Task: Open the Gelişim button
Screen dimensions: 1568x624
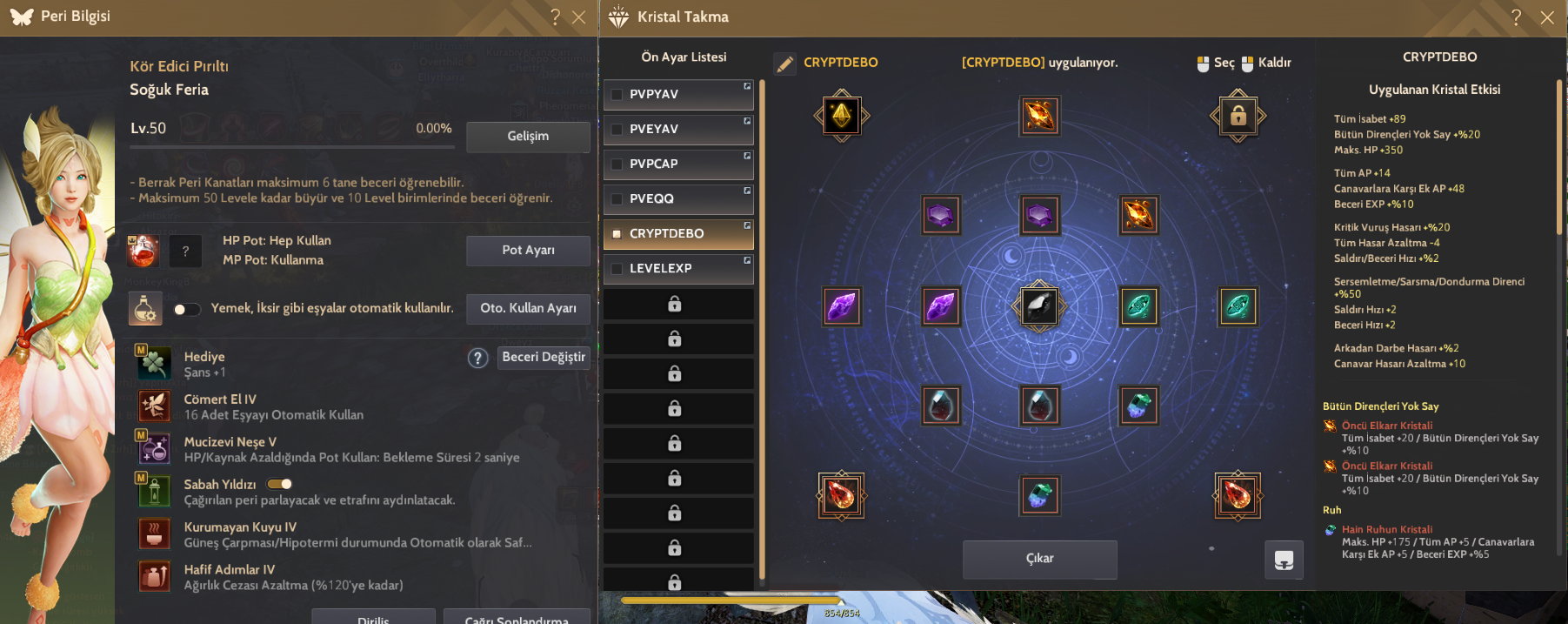Action: click(528, 137)
